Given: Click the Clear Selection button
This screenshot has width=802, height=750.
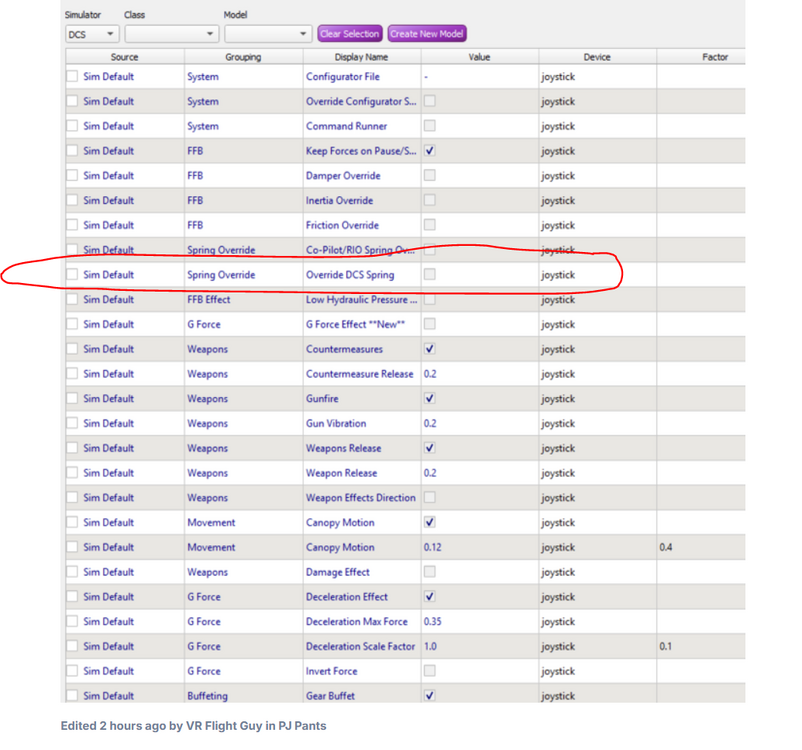Looking at the screenshot, I should click(x=350, y=34).
